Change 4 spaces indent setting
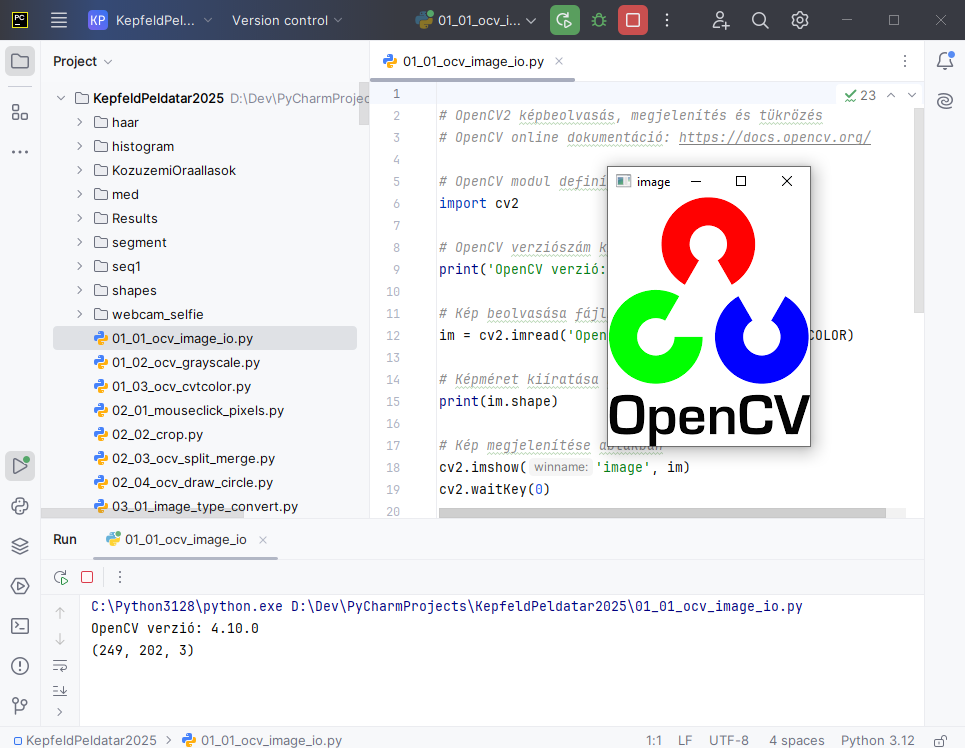 796,741
